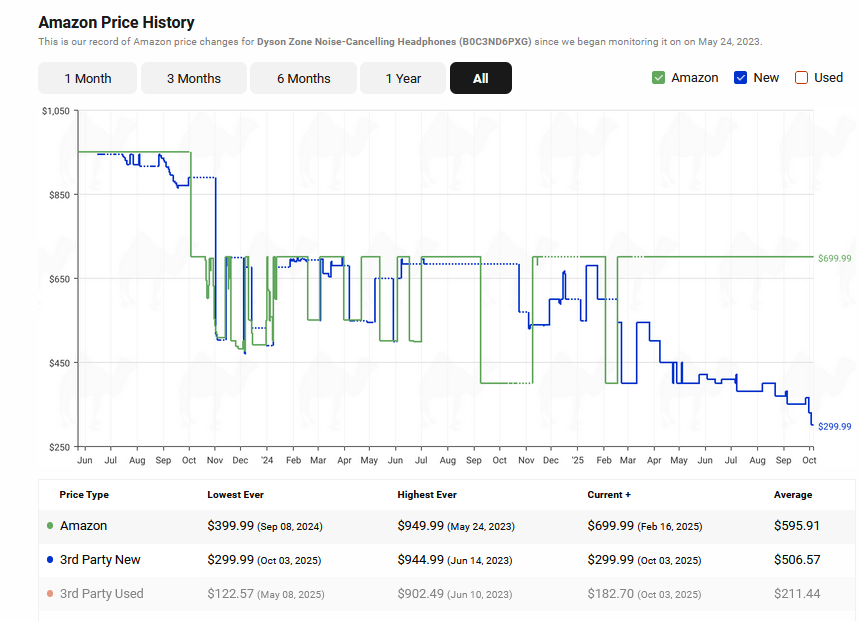This screenshot has width=861, height=621.
Task: Show the 6 Months price history
Action: pyautogui.click(x=303, y=78)
